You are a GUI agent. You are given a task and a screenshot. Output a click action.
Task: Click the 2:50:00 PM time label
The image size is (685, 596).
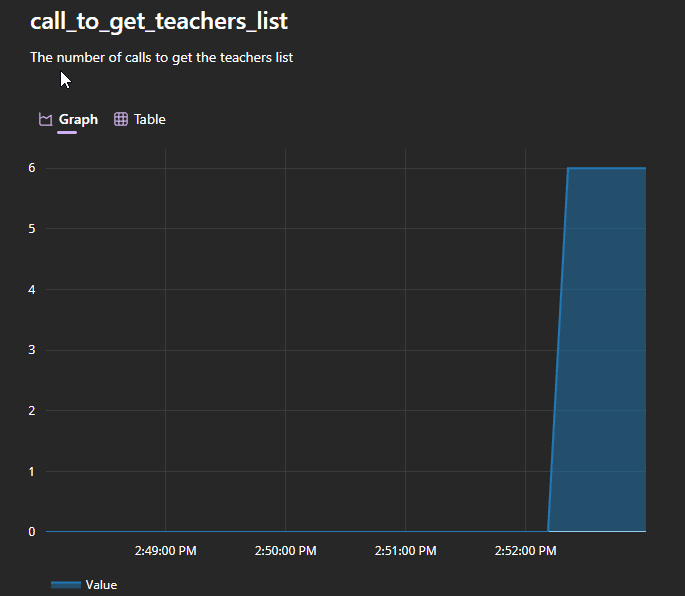[286, 551]
